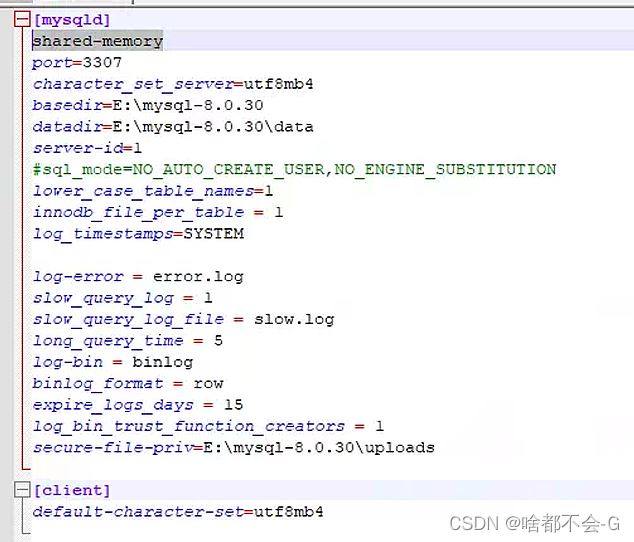Collapse the [mysqld] section fold marker
The height and width of the screenshot is (542, 634).
coord(22,19)
